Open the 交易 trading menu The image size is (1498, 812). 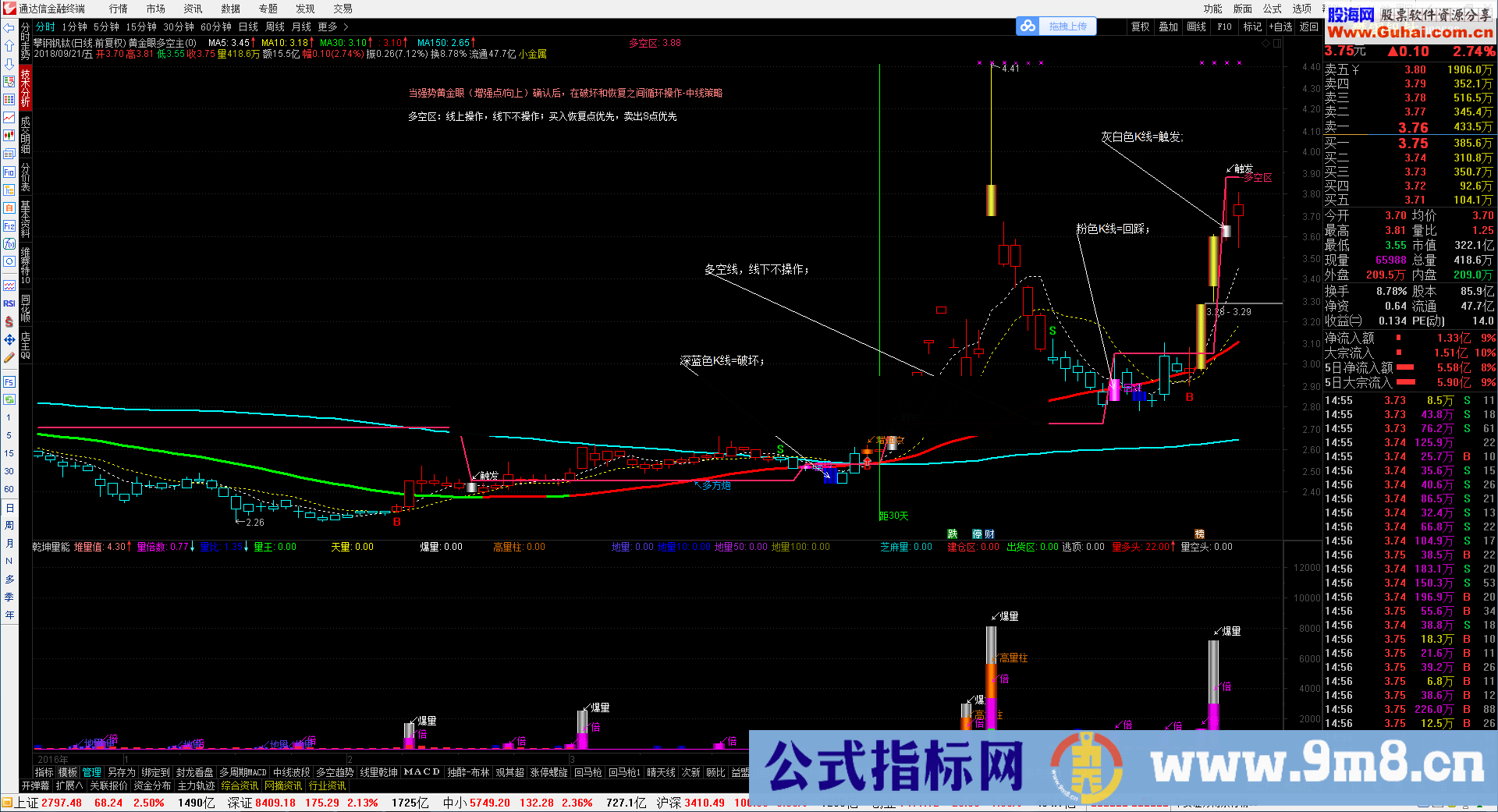point(342,9)
